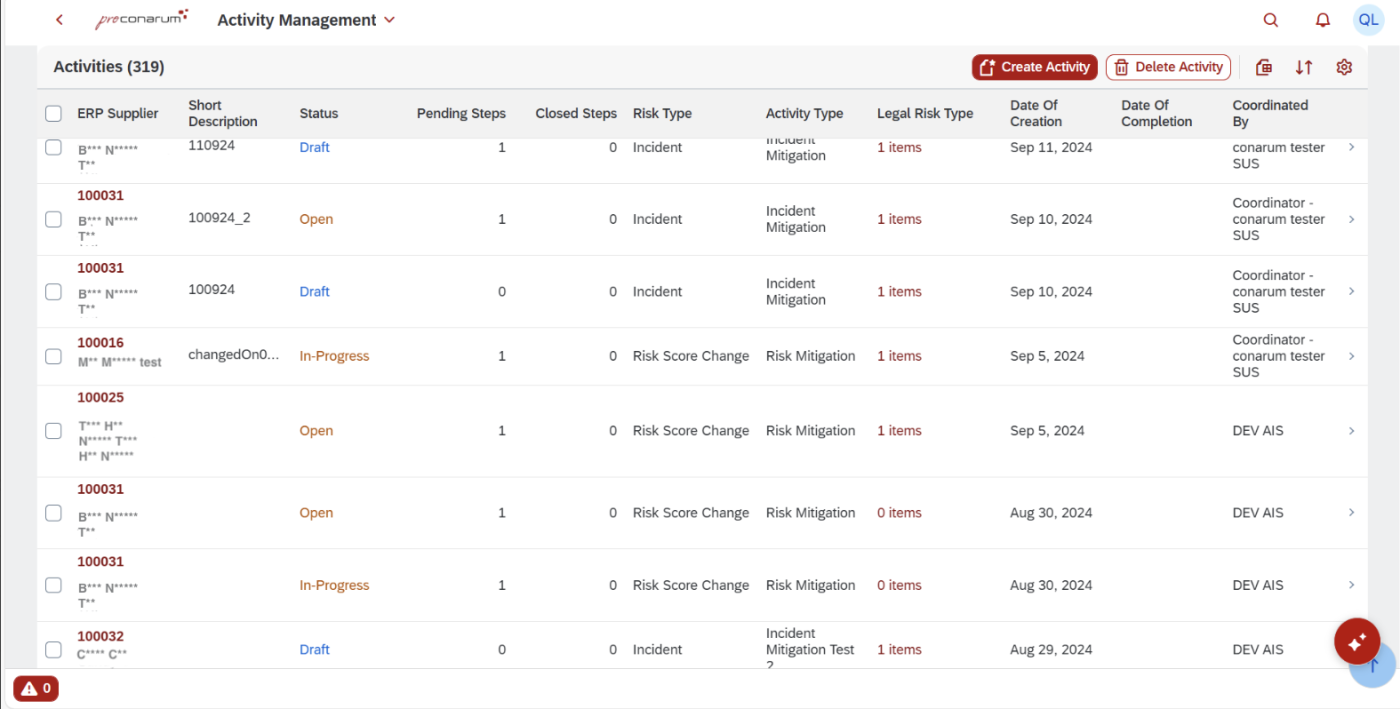Click the red sparkle assistant button
This screenshot has width=1400, height=709.
tap(1357, 642)
